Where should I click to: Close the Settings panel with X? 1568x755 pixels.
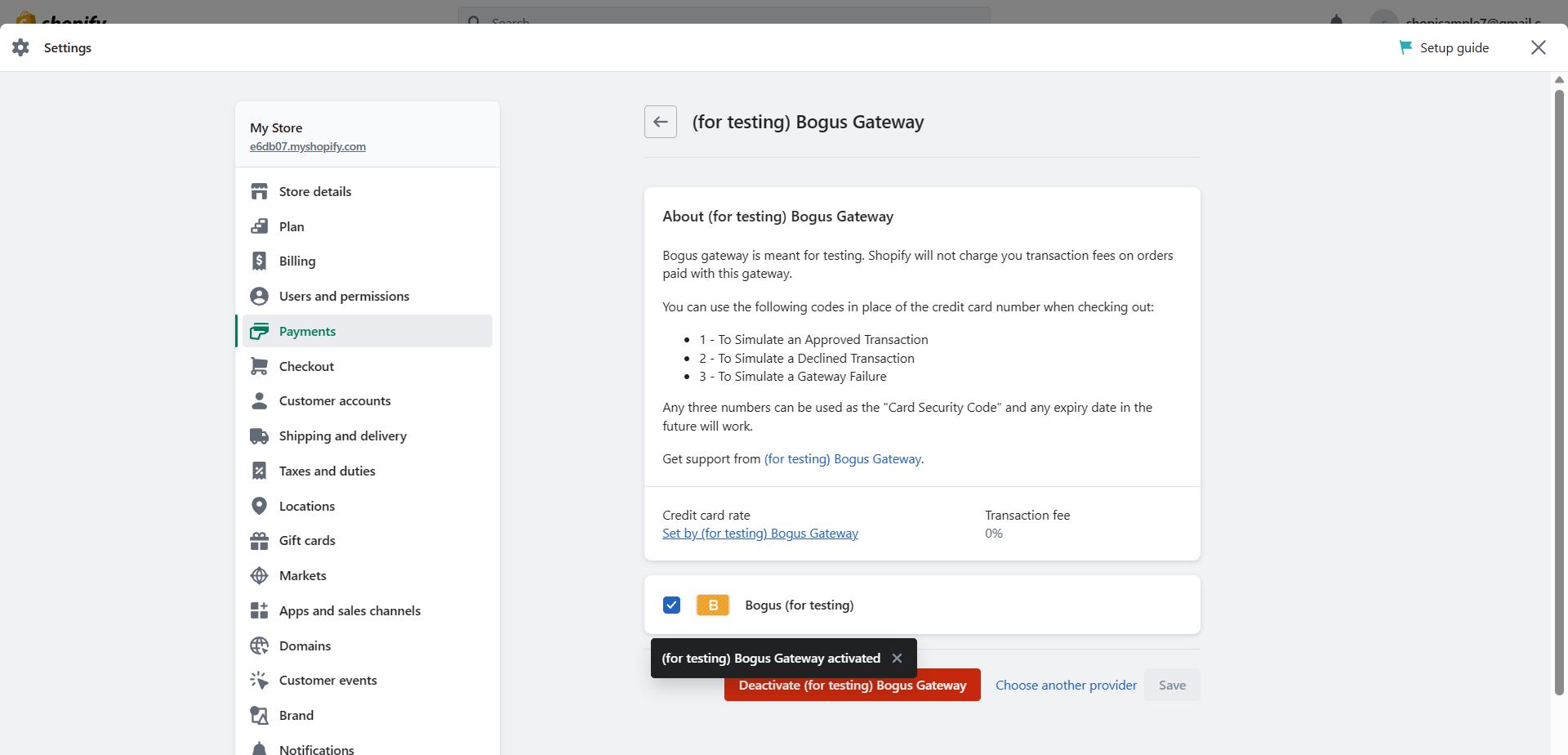[1539, 47]
